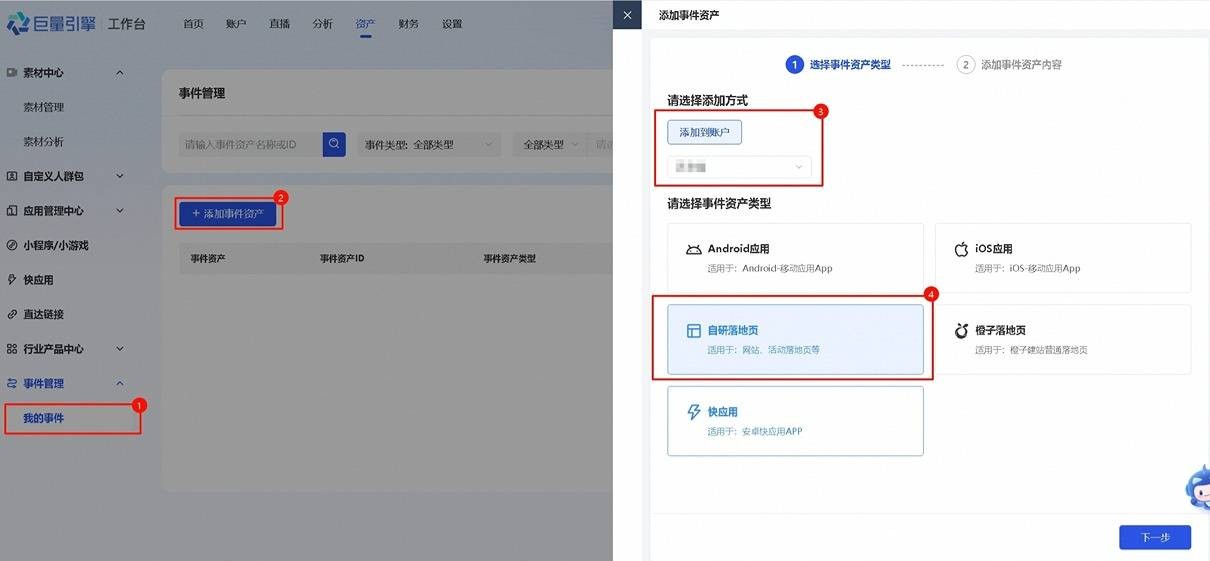Image resolution: width=1210 pixels, height=561 pixels.
Task: Click the 快应用 card lightning icon
Action: coord(693,412)
